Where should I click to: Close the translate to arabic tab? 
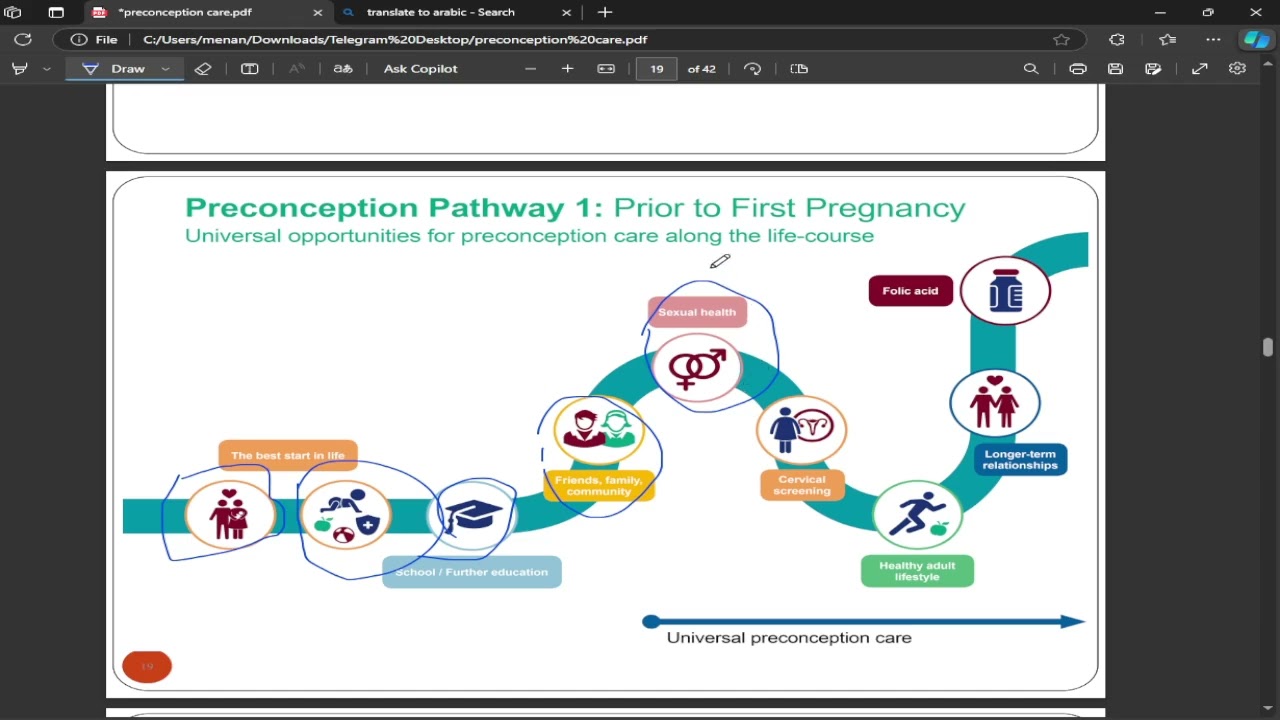(x=566, y=12)
